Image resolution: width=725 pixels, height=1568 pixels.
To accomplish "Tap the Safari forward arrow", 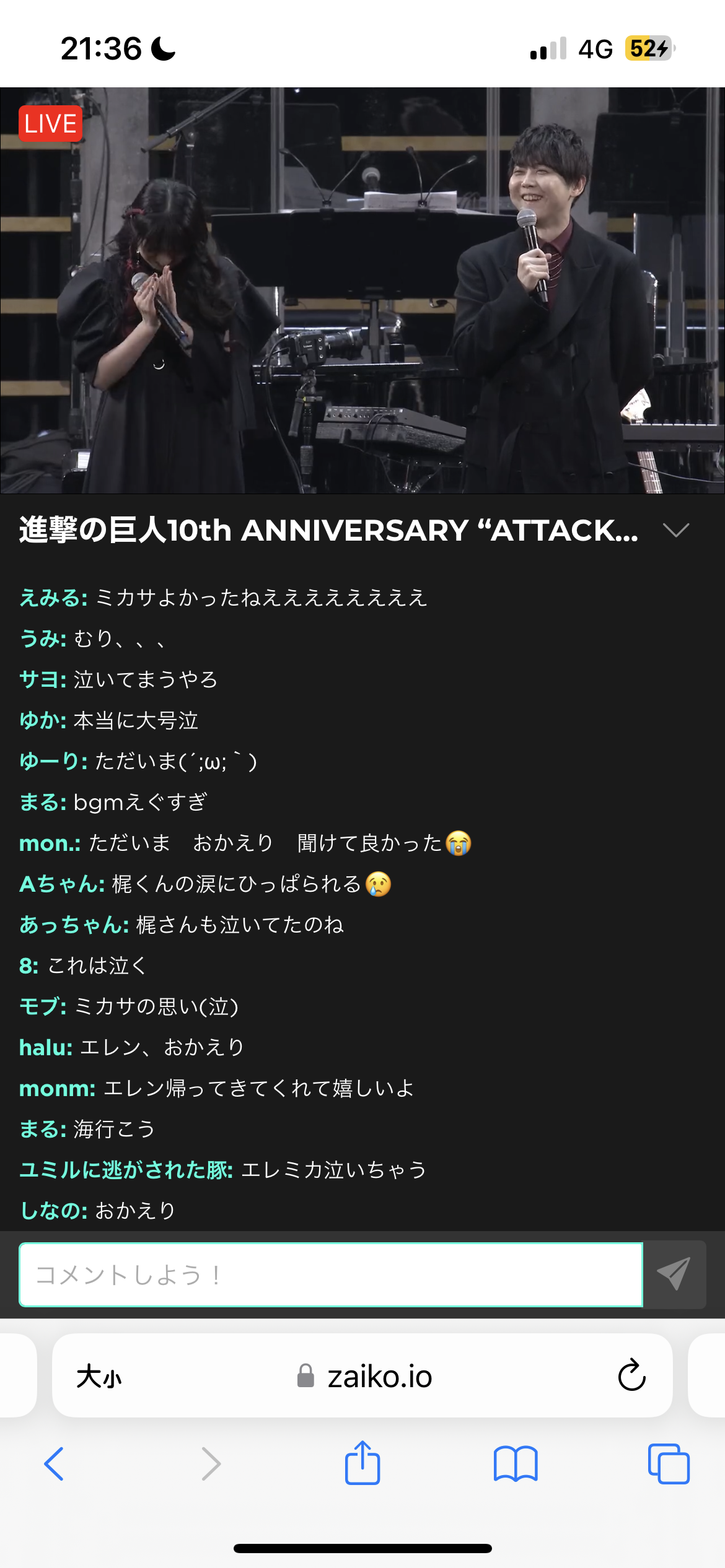I will pyautogui.click(x=211, y=1464).
